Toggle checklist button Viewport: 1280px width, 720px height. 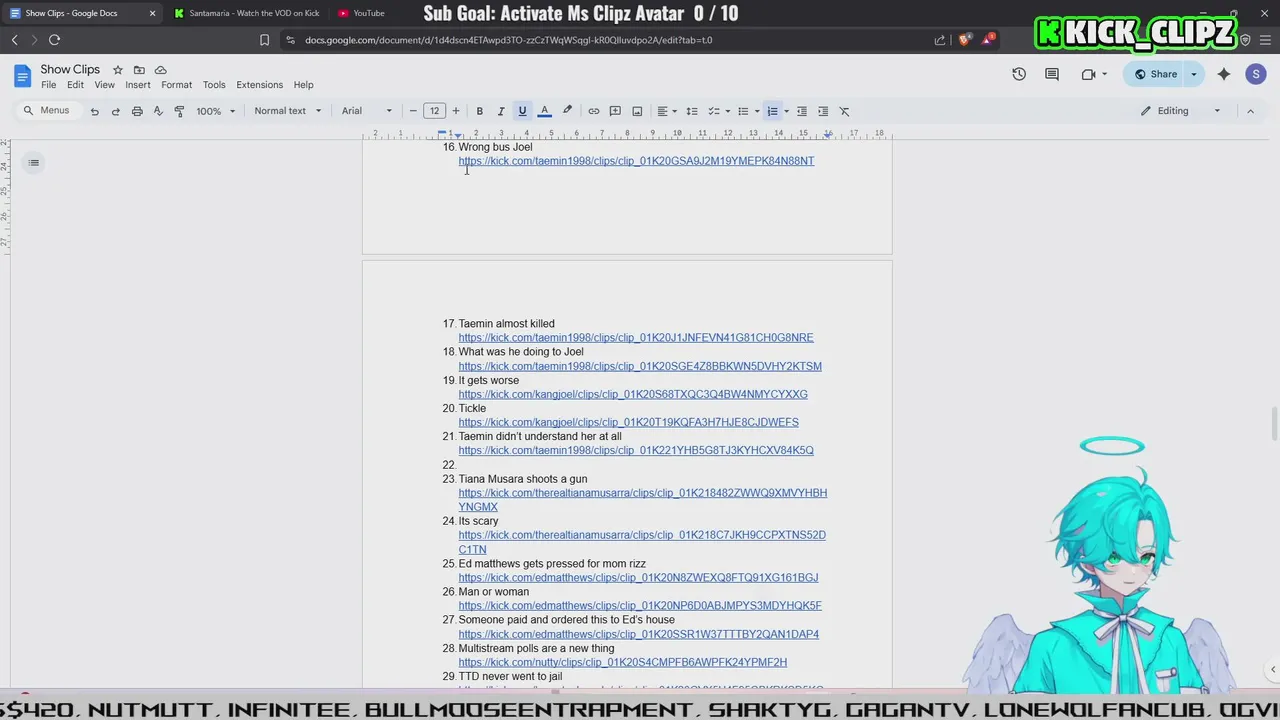pyautogui.click(x=714, y=111)
